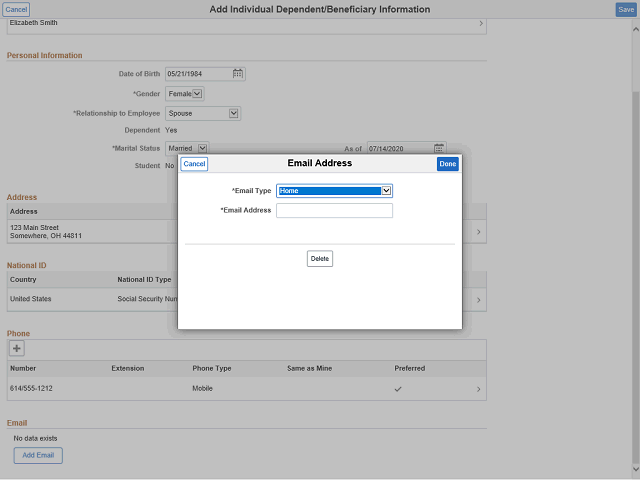Image resolution: width=640 pixels, height=480 pixels.
Task: Expand the Email Type dropdown
Action: point(386,191)
